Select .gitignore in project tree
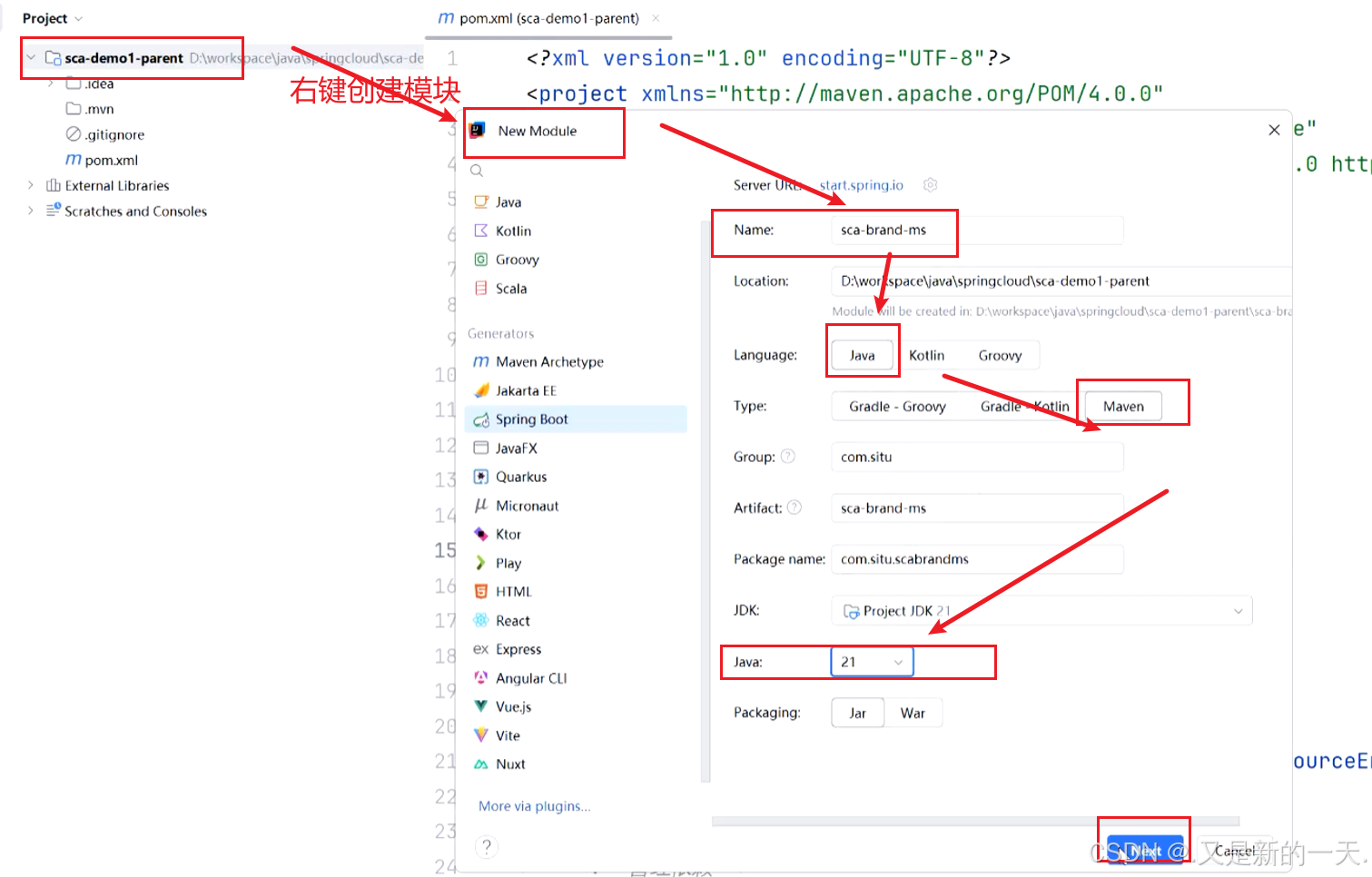The image size is (1372, 877). point(105,134)
